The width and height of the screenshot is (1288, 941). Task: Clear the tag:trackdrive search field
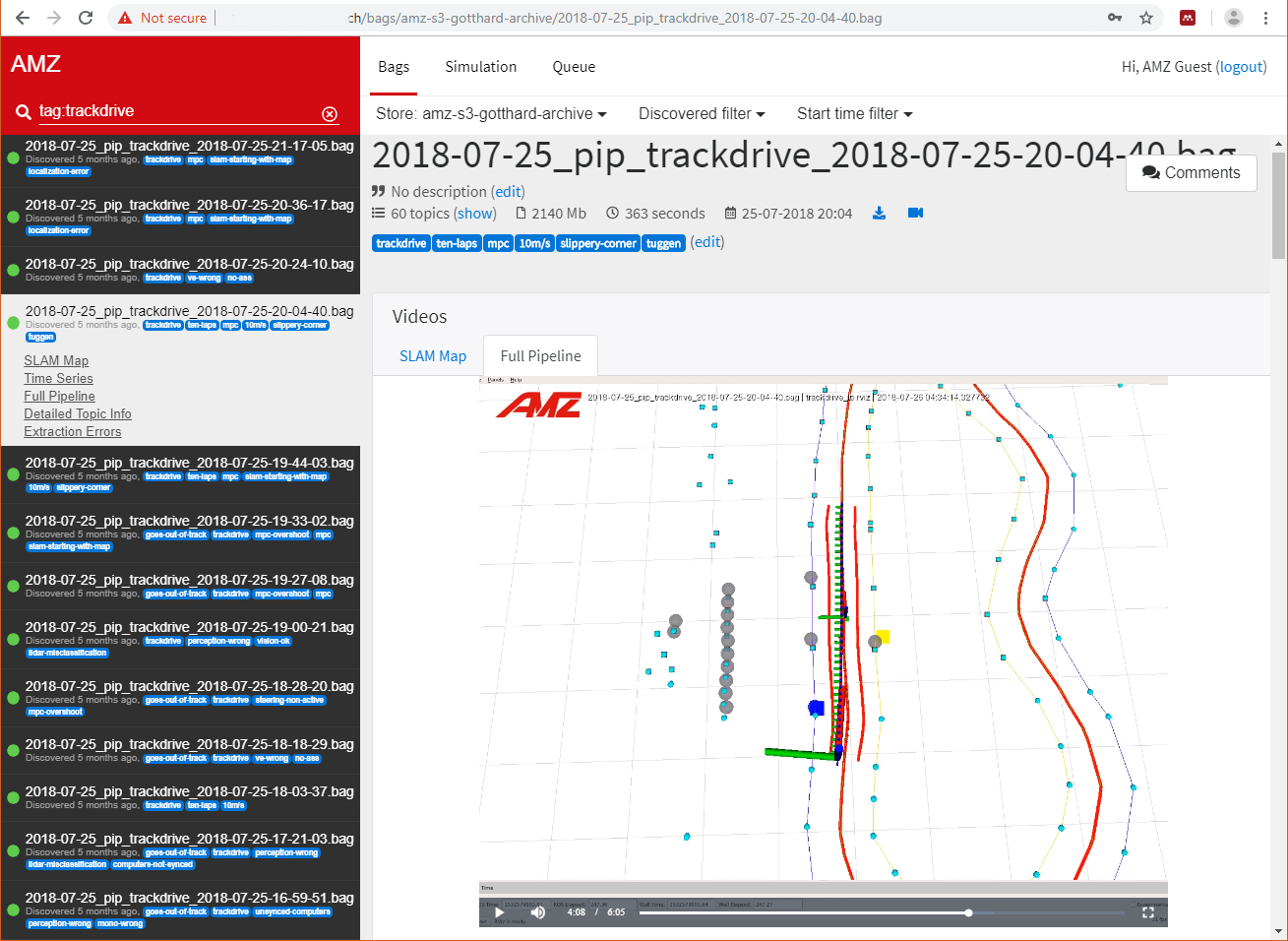(330, 114)
